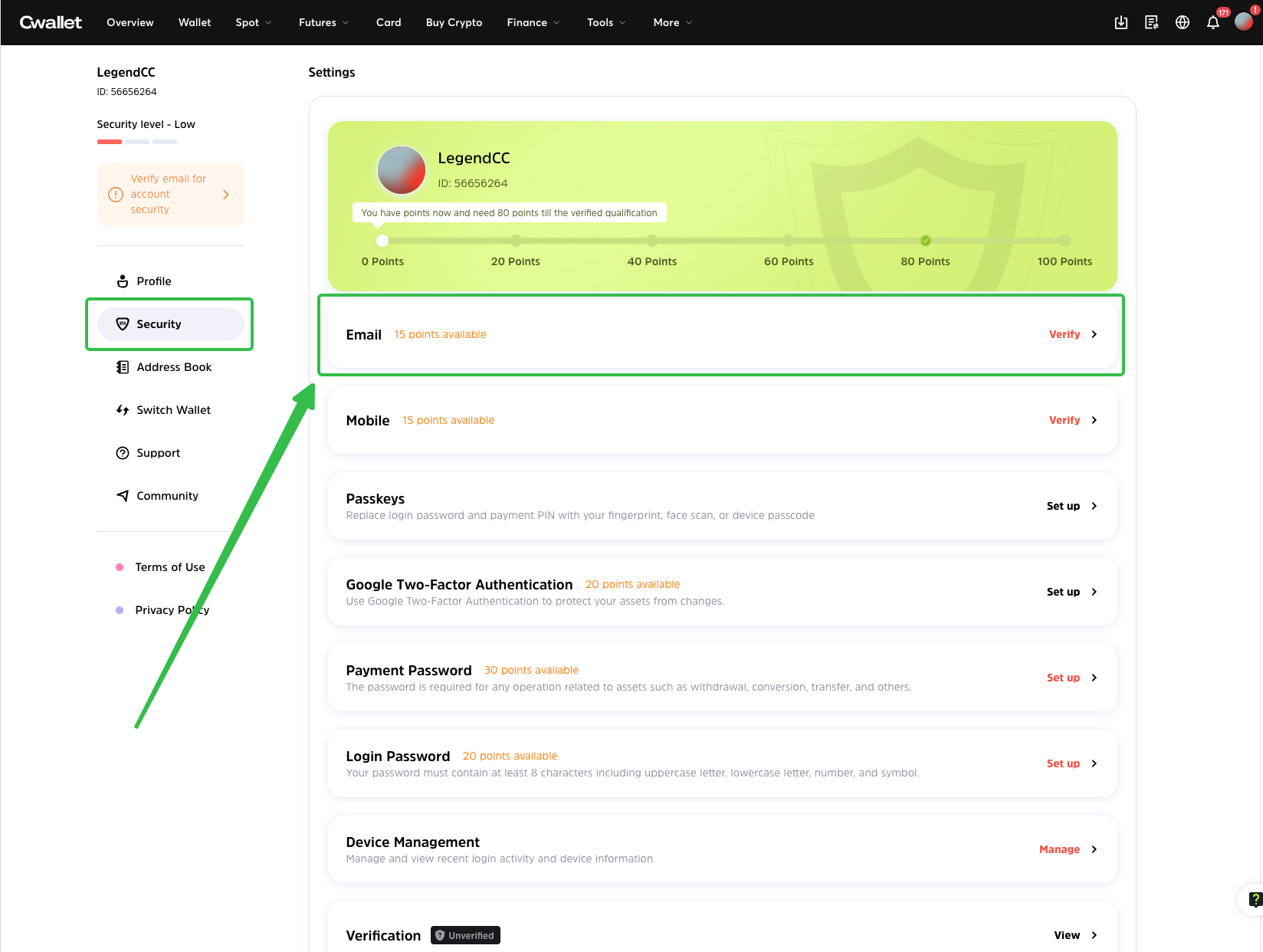Open the More dropdown menu
Viewport: 1263px width, 952px height.
(x=672, y=22)
